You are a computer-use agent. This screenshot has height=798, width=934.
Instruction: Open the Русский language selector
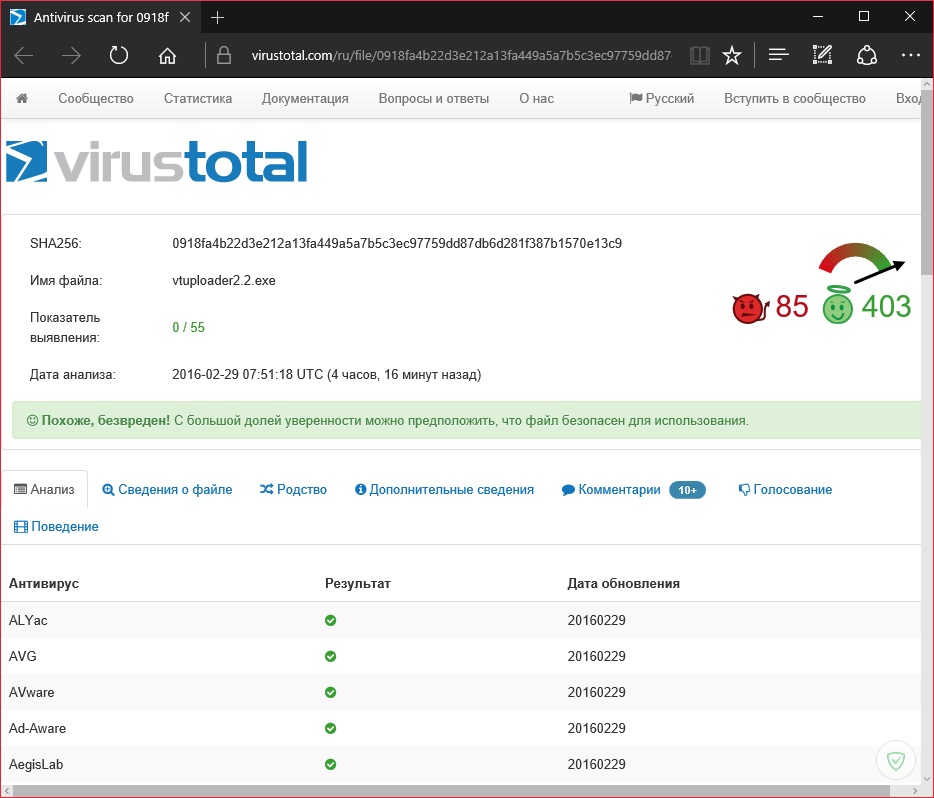click(662, 99)
